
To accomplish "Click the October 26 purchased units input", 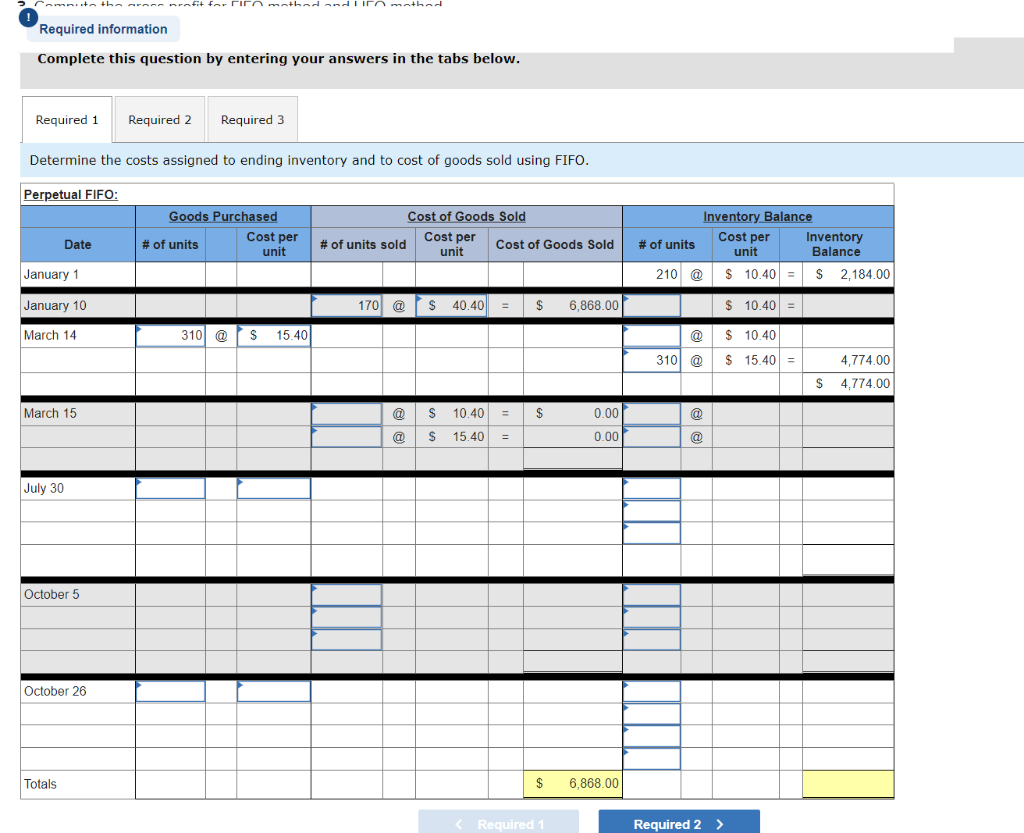I will tap(170, 690).
